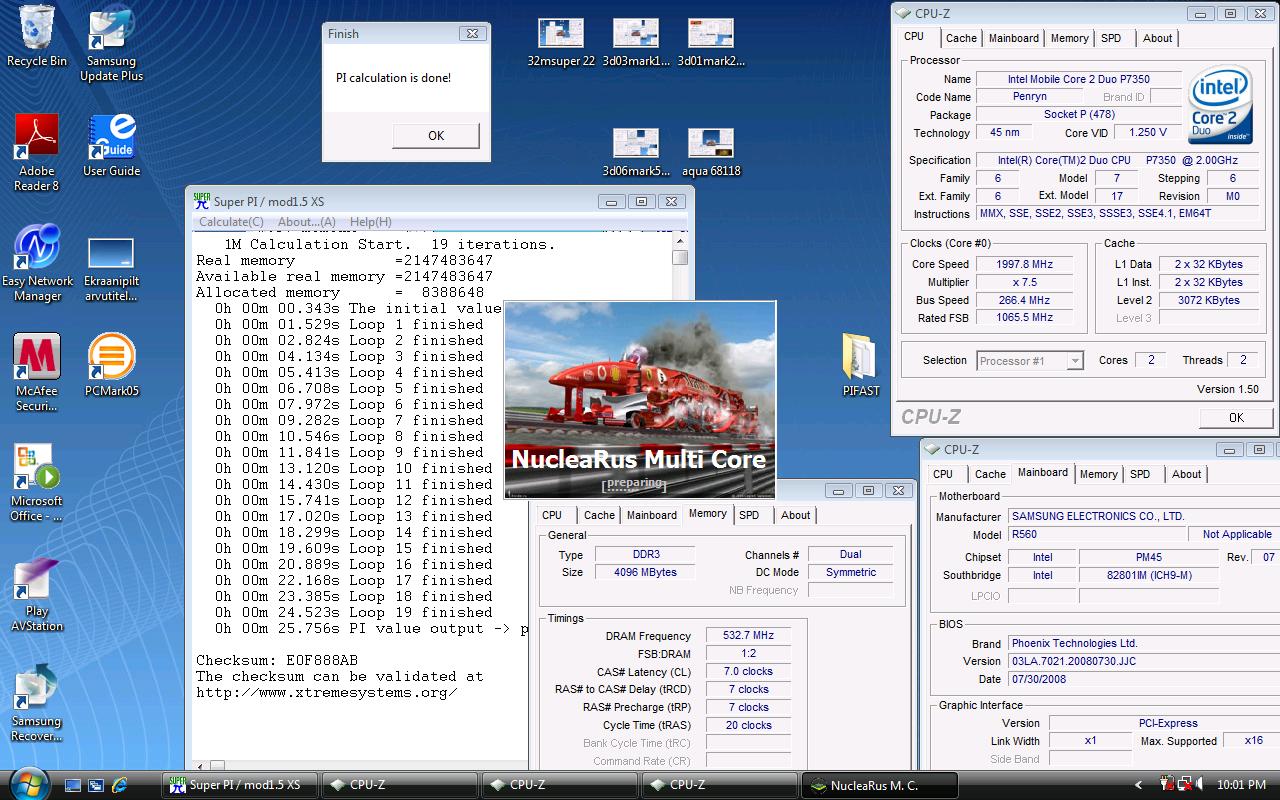Screen dimensions: 1280x800
Task: Select CPU tab in Memory CPU-Z window
Action: coord(552,515)
